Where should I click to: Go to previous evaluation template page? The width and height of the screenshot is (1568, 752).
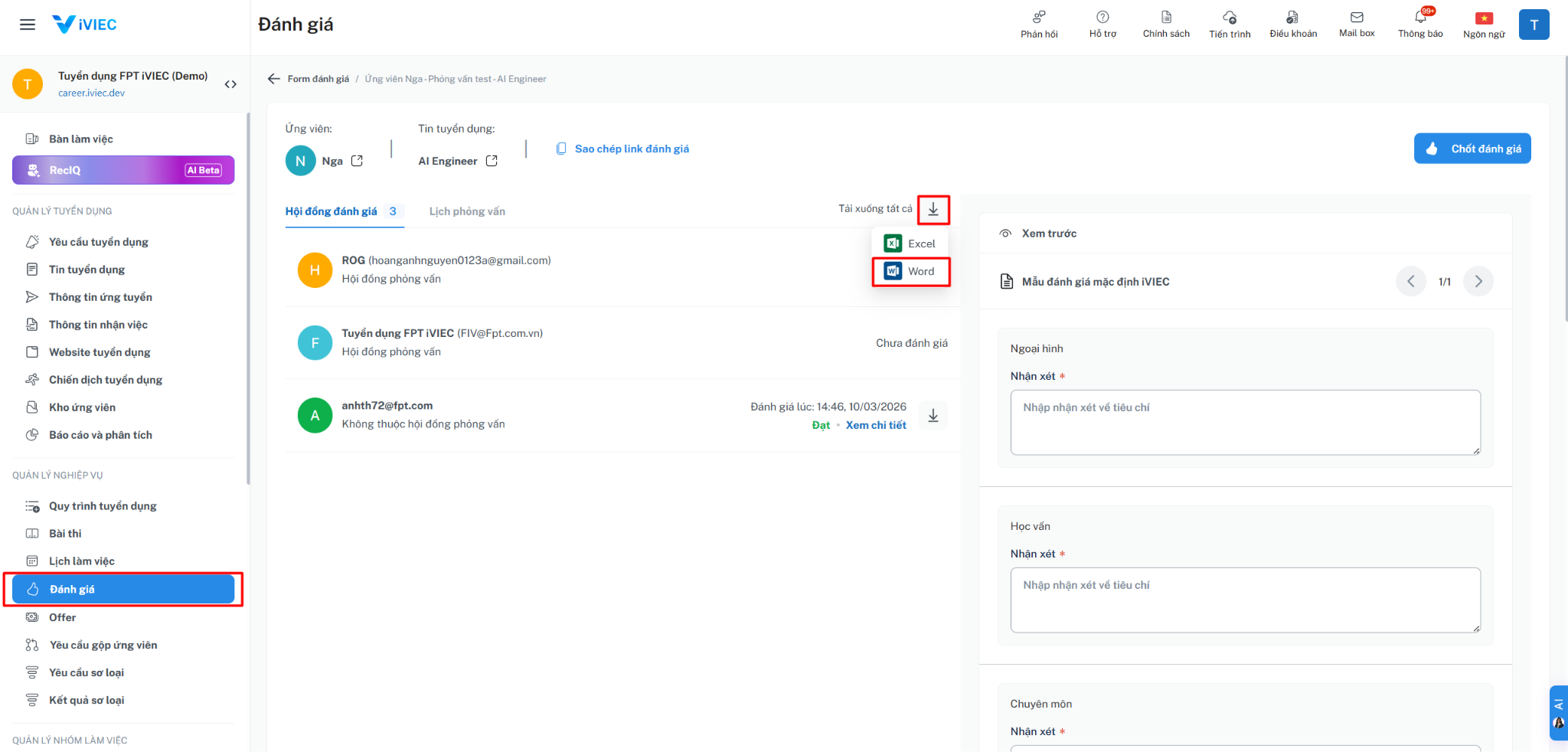[x=1410, y=281]
